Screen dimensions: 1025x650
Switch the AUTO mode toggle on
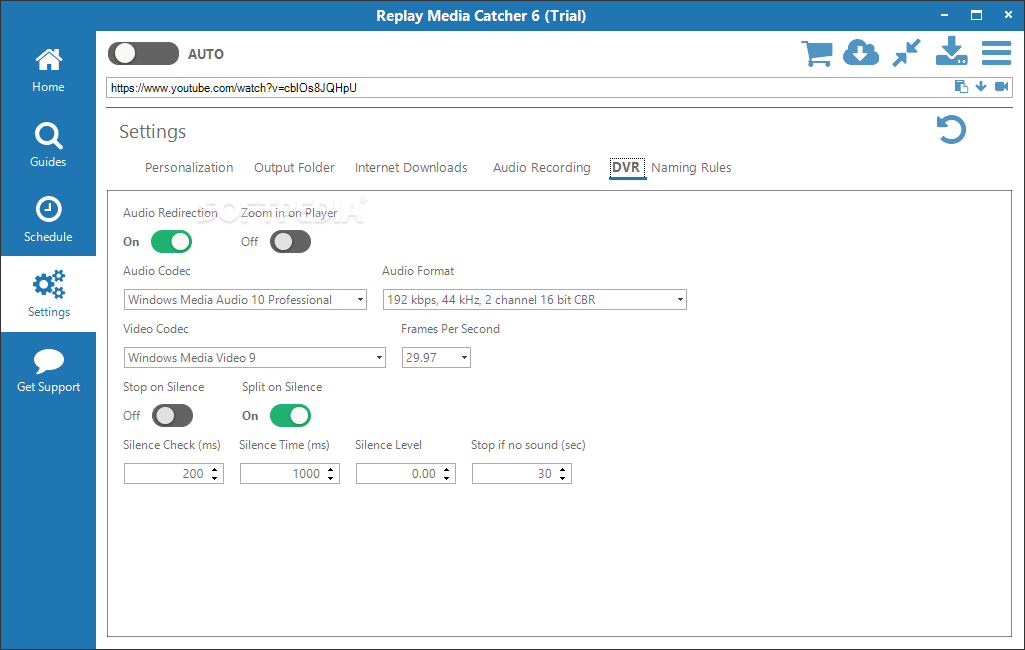[x=143, y=54]
